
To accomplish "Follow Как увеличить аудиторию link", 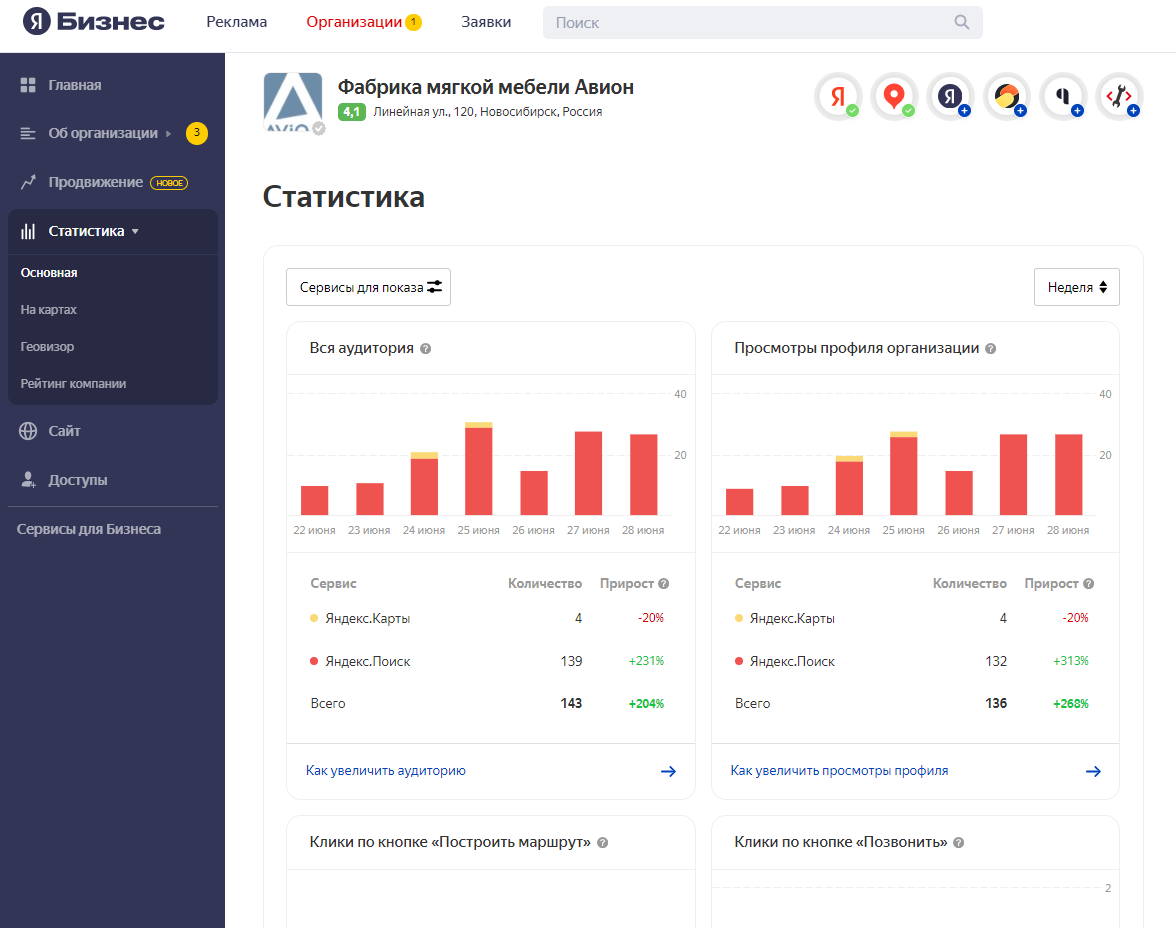I will (386, 770).
